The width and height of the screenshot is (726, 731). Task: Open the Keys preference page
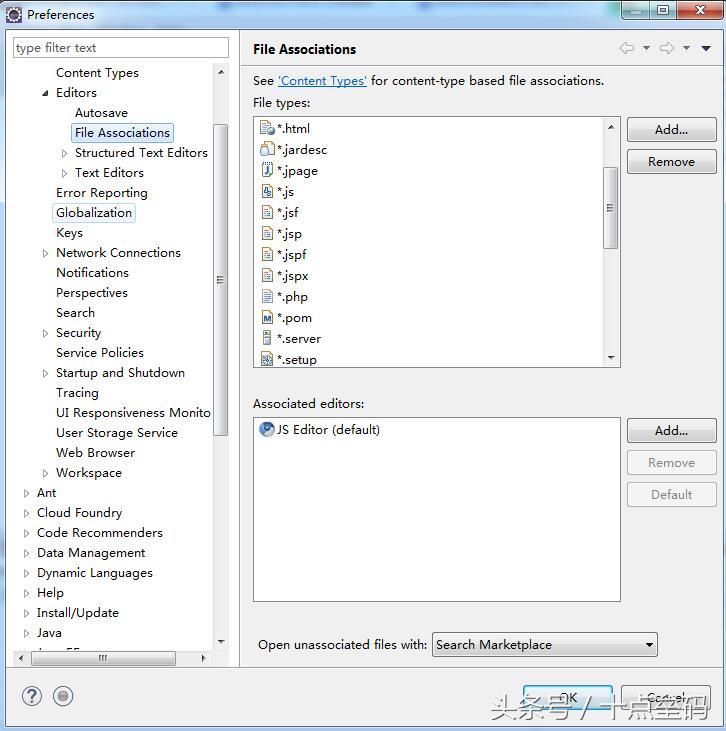(69, 233)
